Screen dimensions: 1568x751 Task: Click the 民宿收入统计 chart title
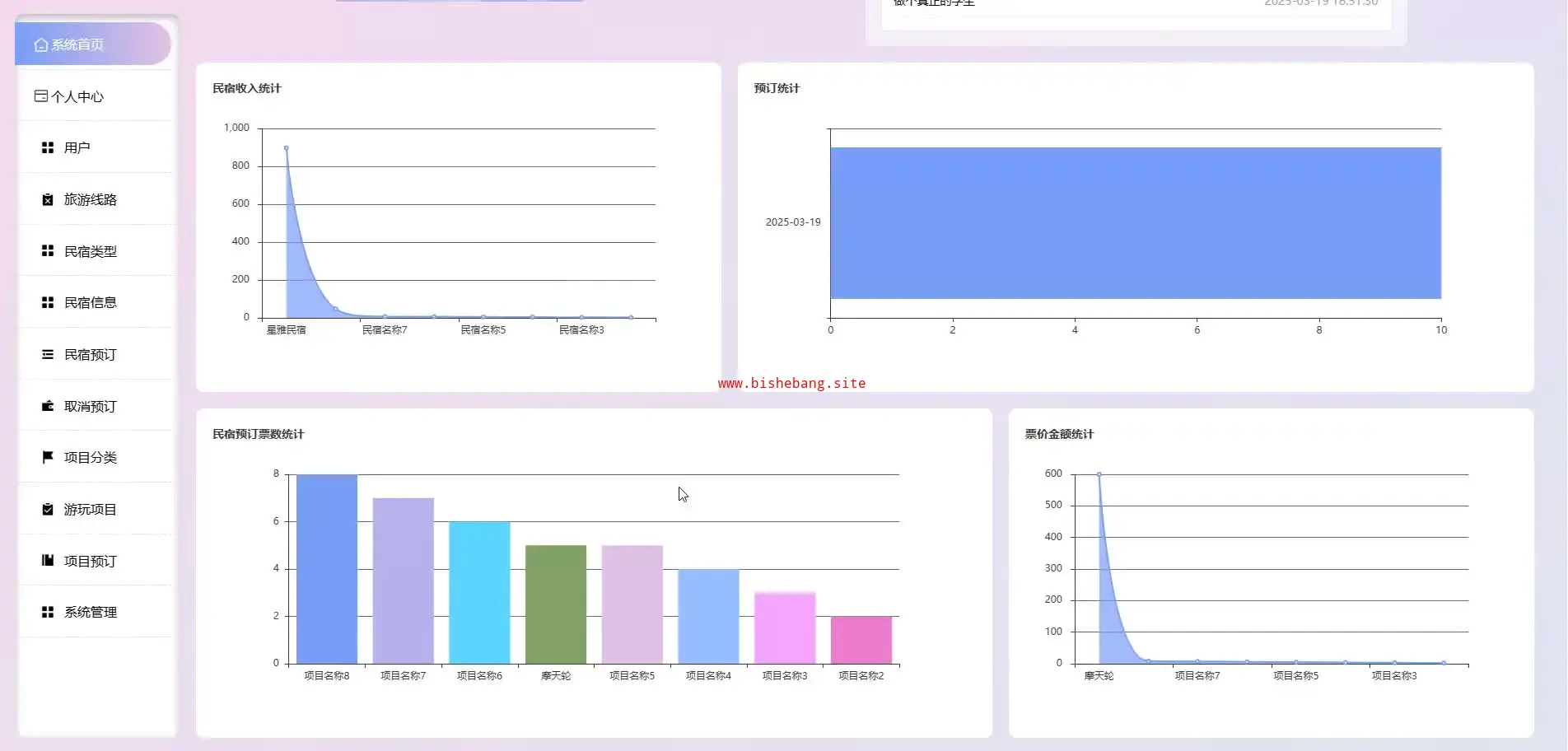coord(247,88)
